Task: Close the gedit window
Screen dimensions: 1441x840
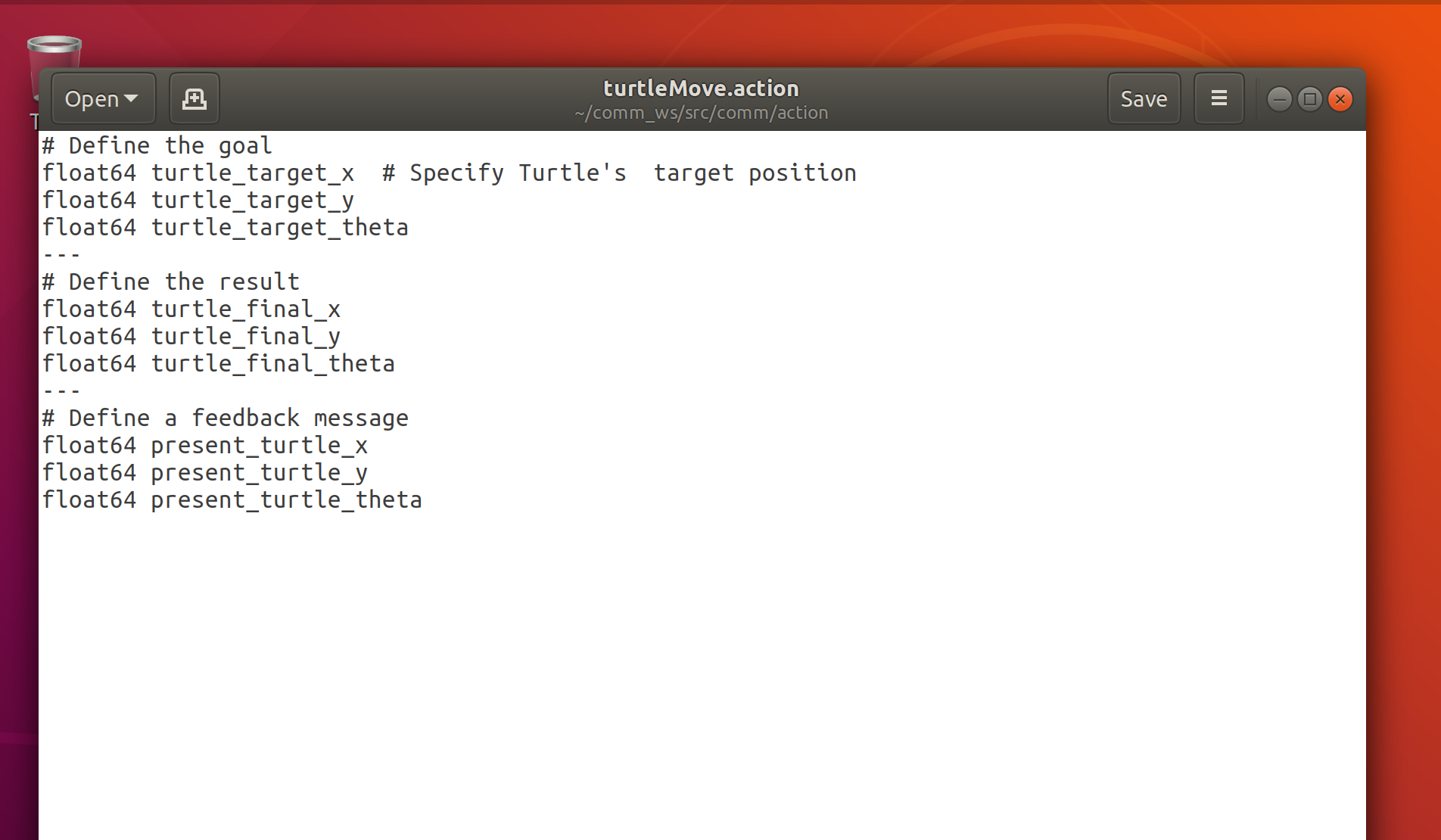Action: tap(1340, 99)
